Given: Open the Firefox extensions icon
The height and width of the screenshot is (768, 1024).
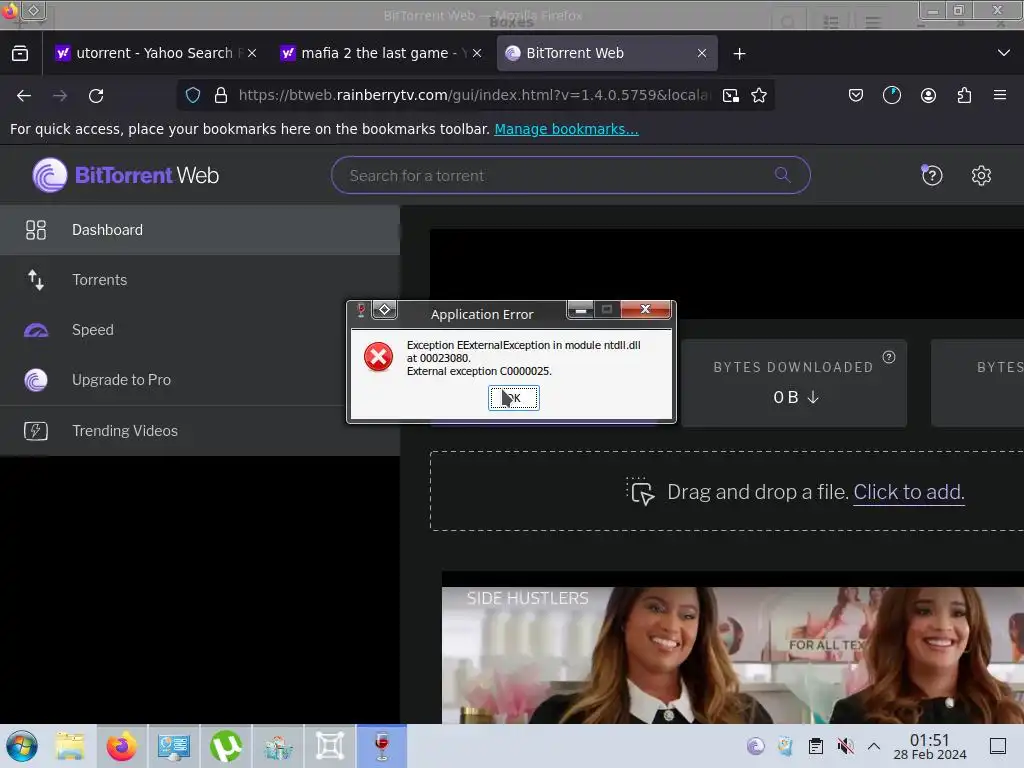Looking at the screenshot, I should tap(964, 95).
